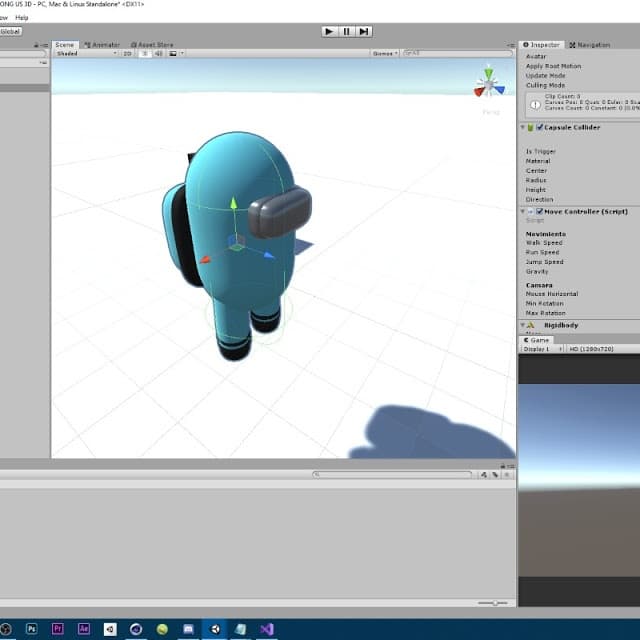
Task: Click the Move Controller script icon
Action: (531, 211)
